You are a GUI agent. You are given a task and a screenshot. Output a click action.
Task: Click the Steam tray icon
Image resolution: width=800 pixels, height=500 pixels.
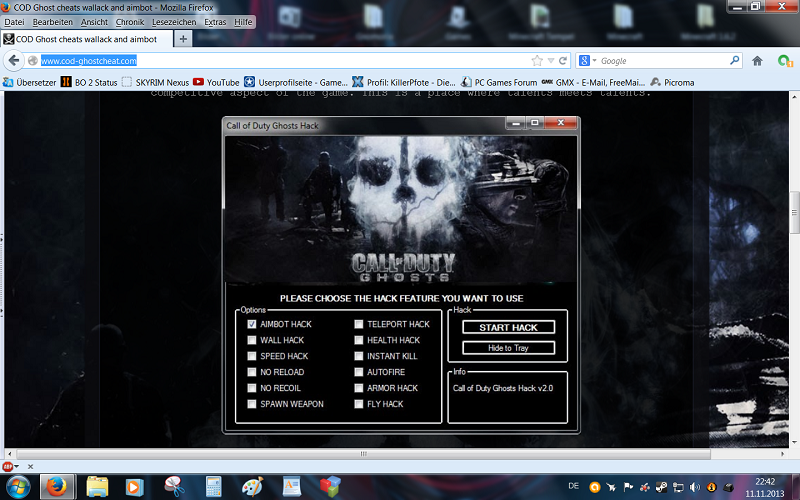(x=661, y=487)
